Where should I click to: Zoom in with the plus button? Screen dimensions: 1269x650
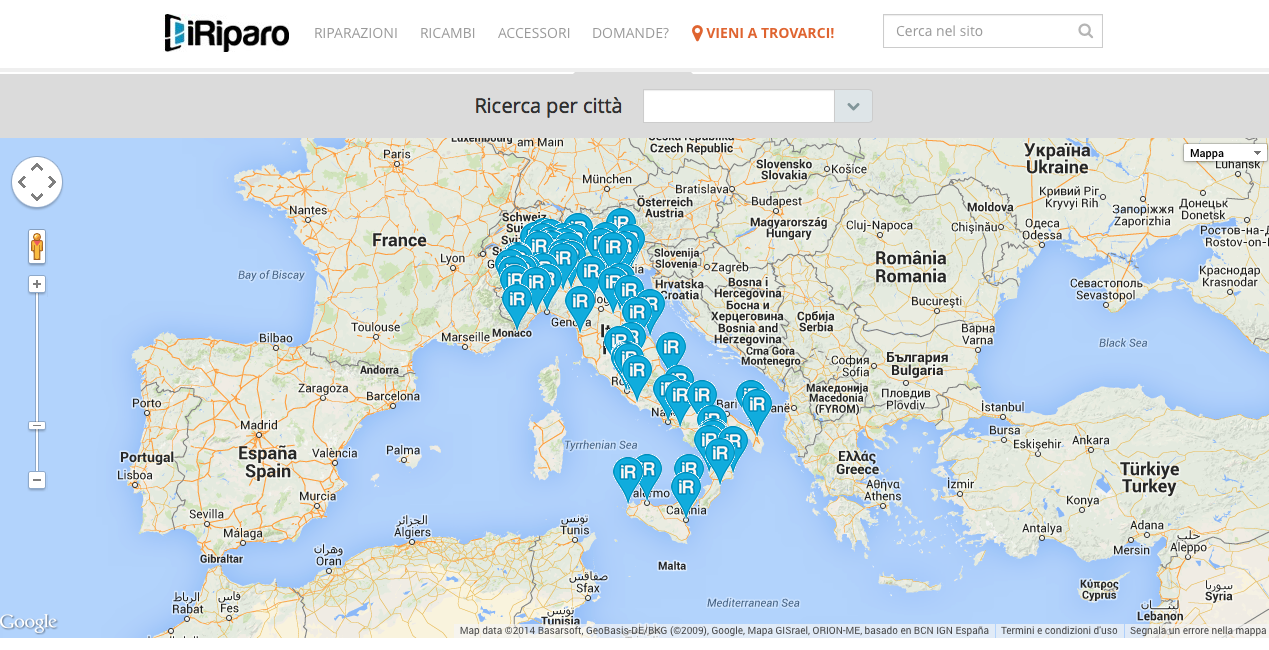pyautogui.click(x=37, y=284)
